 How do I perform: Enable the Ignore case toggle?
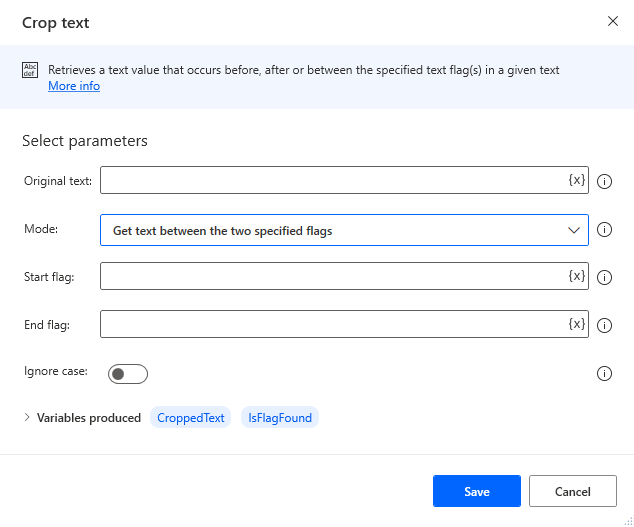click(128, 374)
